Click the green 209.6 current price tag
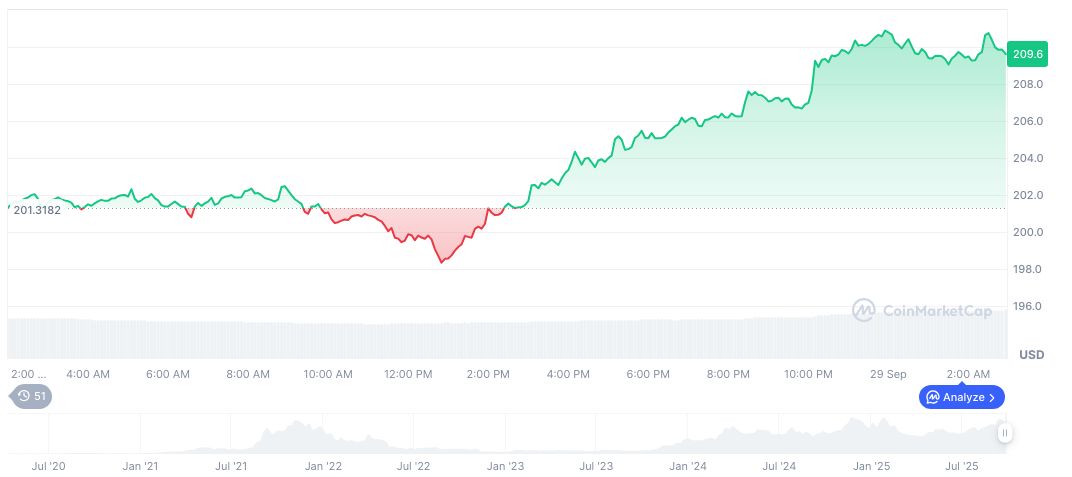 coord(1028,54)
